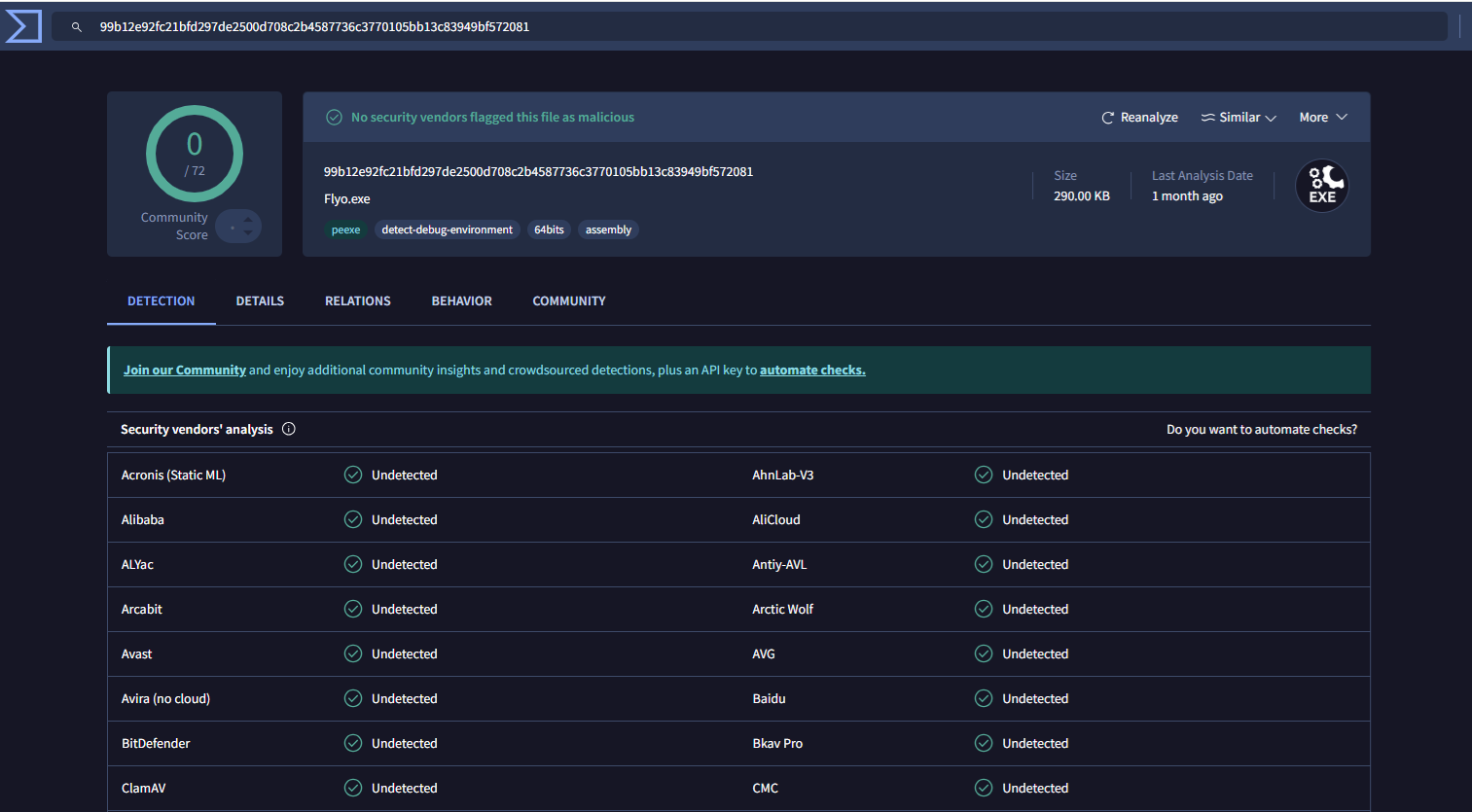Open the More dropdown menu
This screenshot has width=1472, height=812.
point(1322,118)
